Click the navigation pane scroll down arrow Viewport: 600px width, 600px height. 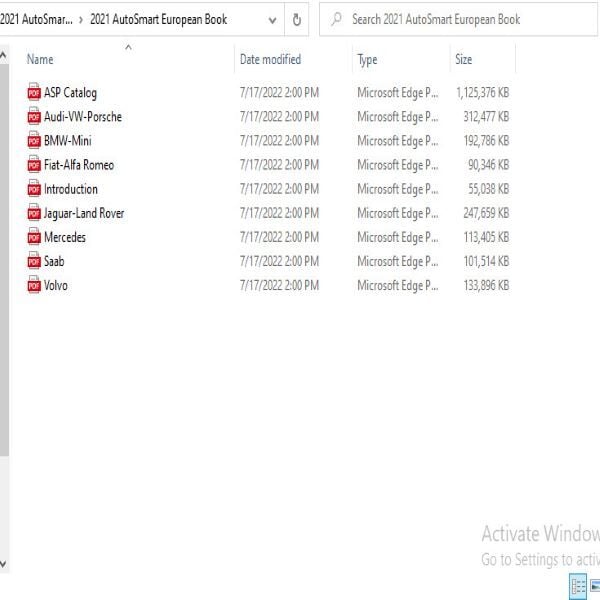pyautogui.click(x=3, y=564)
